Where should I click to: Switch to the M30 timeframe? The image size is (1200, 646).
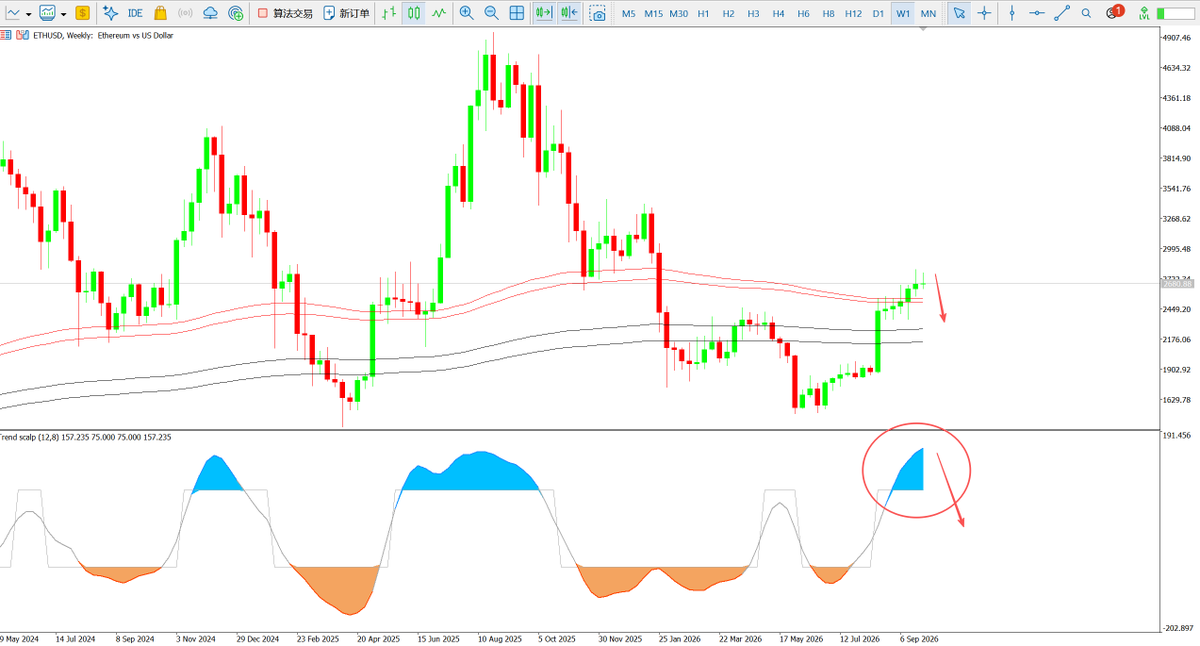678,13
